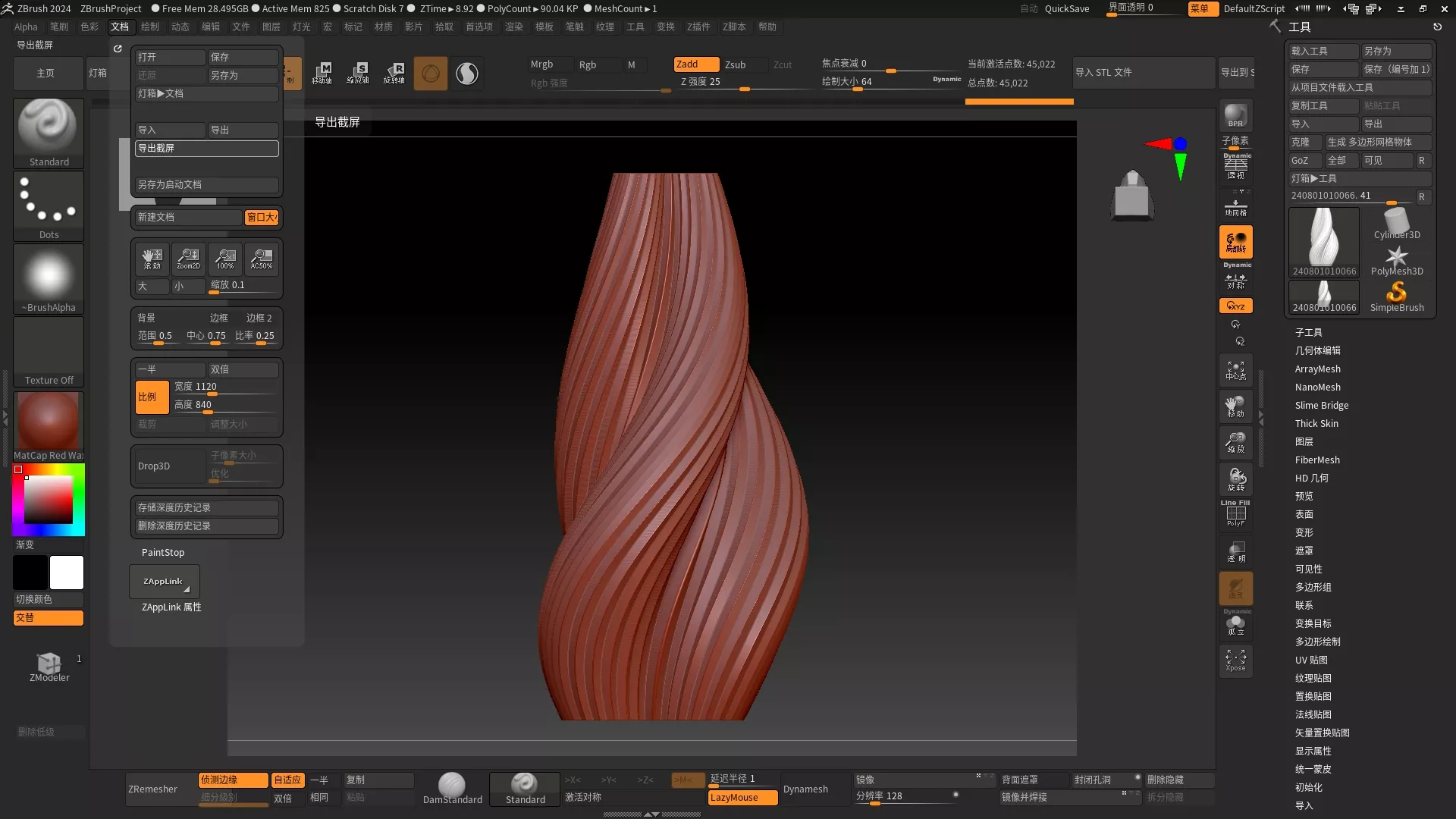
Task: Select the ZModeler brush icon
Action: tap(49, 667)
